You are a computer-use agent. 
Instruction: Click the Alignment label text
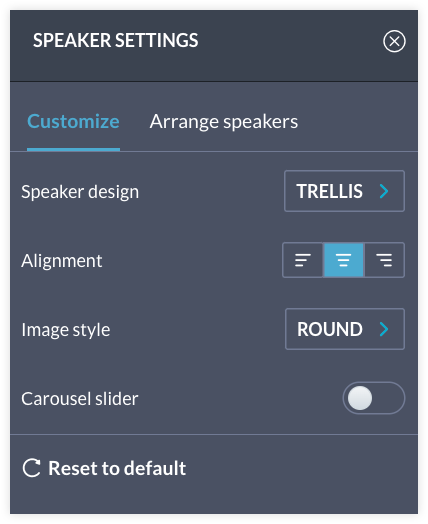pyautogui.click(x=61, y=261)
